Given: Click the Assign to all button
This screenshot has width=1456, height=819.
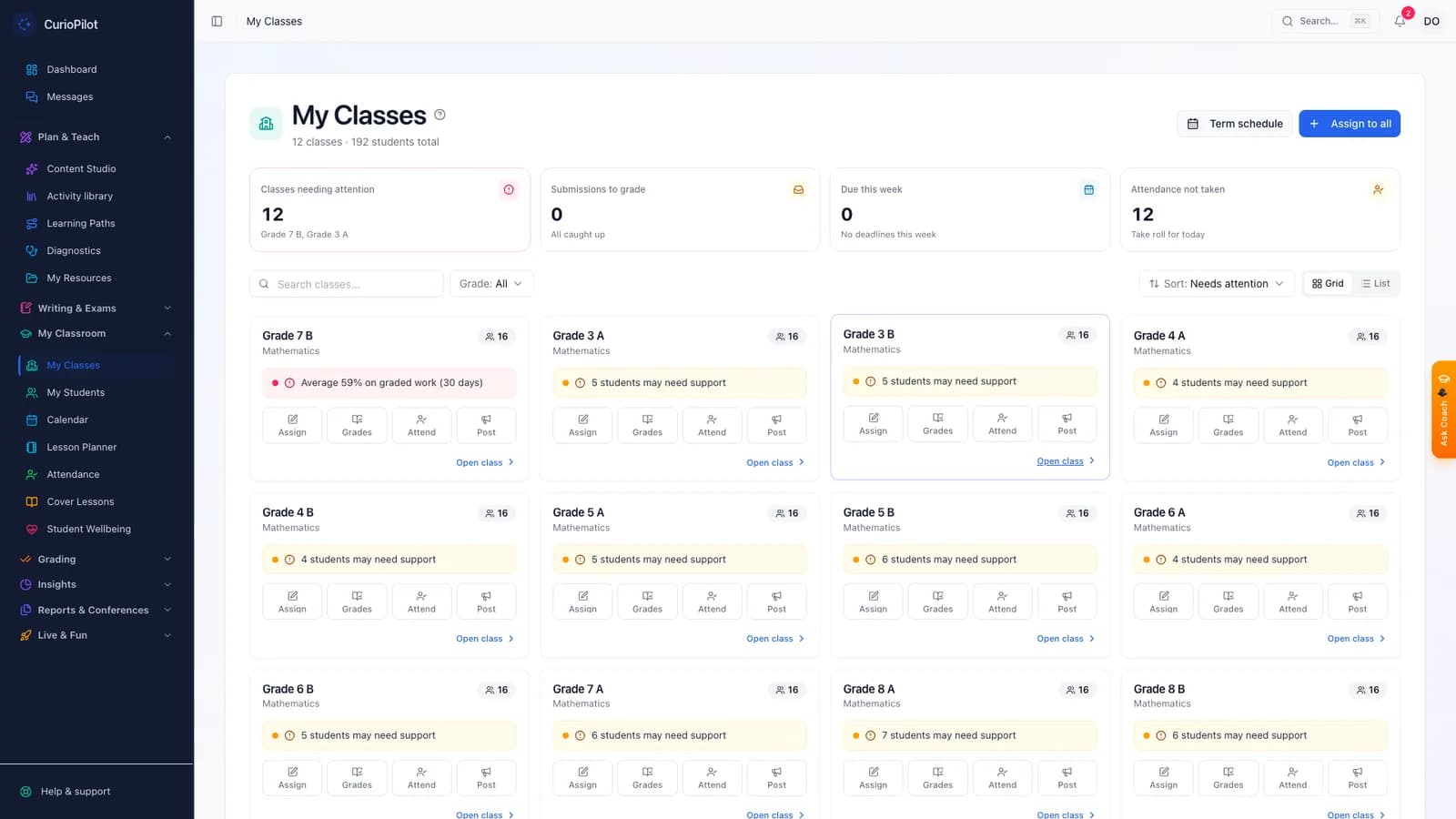Looking at the screenshot, I should (1350, 124).
